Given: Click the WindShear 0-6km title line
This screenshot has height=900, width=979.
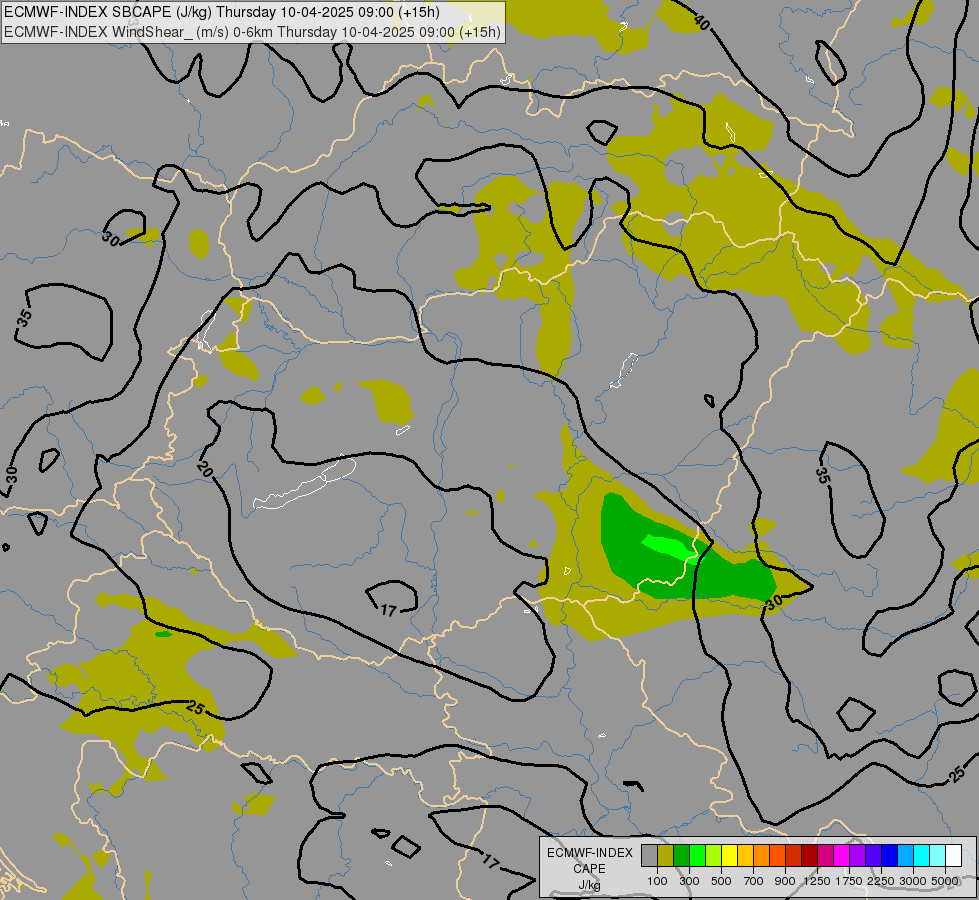Looking at the screenshot, I should pos(253,32).
